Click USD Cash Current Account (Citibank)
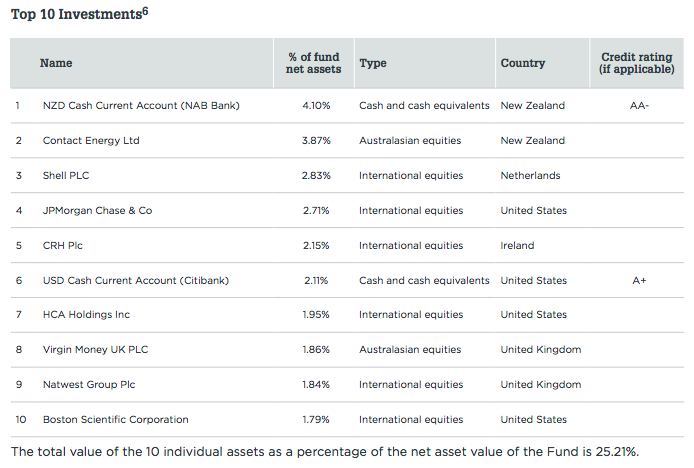This screenshot has height=468, width=694. 136,281
